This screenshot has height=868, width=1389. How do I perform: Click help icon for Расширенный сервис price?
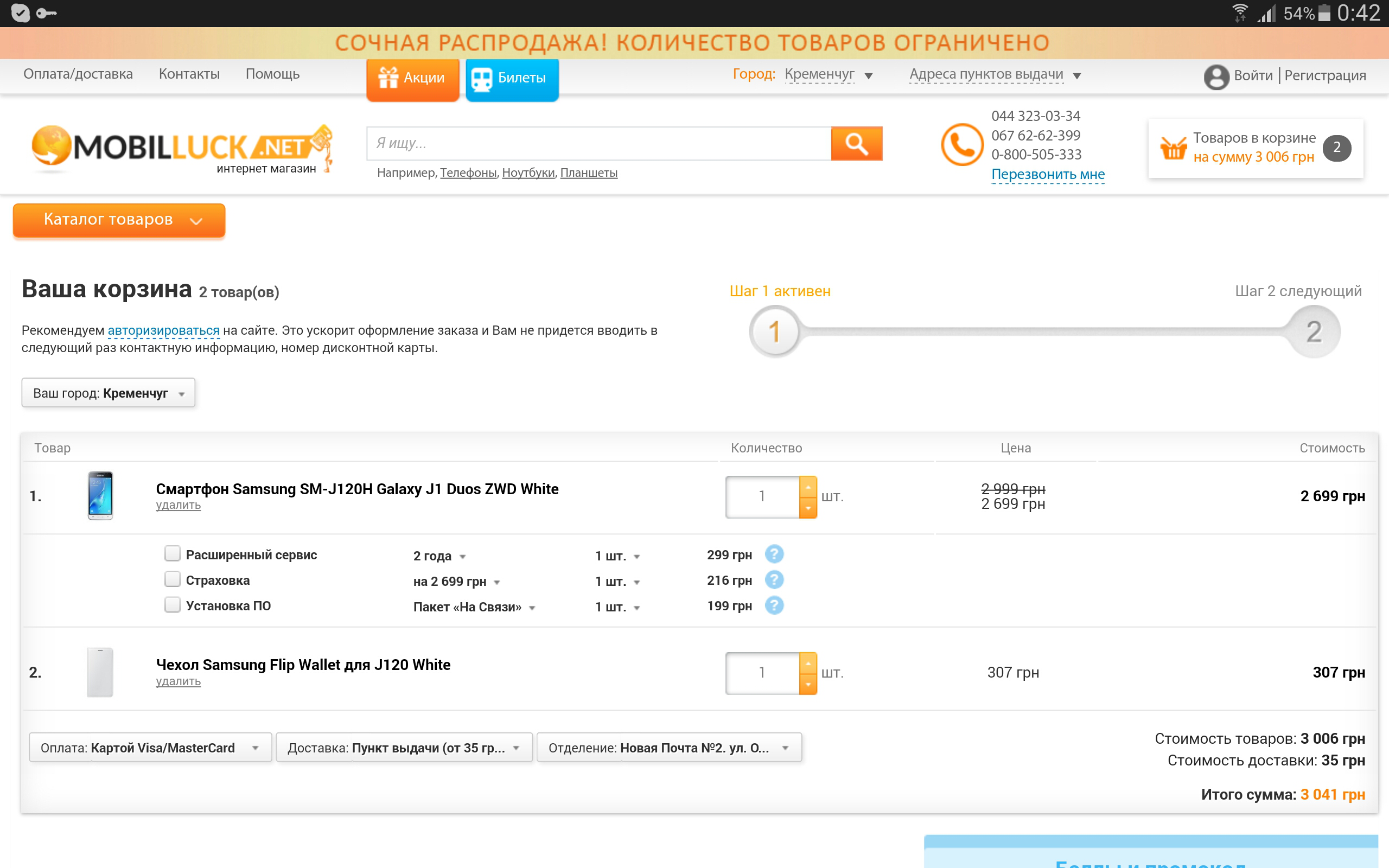(x=774, y=554)
